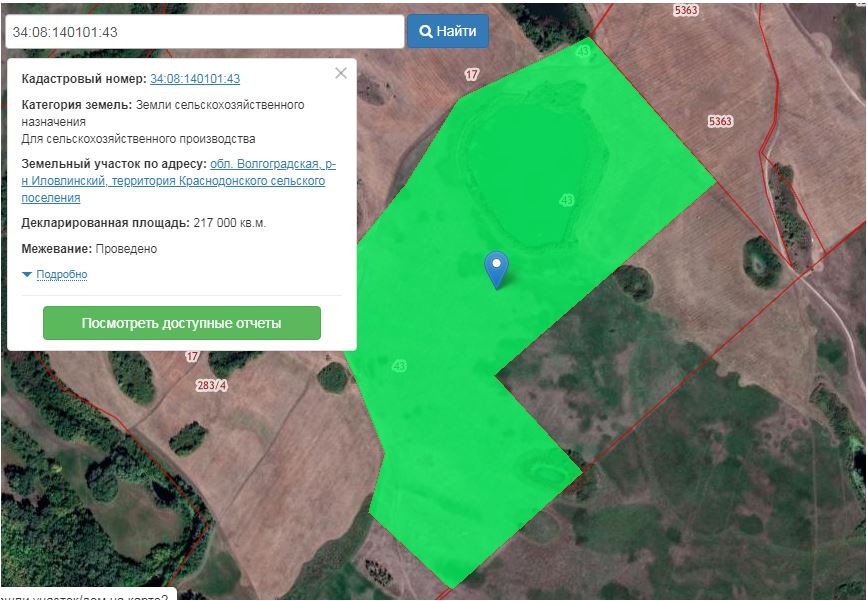The height and width of the screenshot is (601, 867).
Task: Click the 17 label below info panel
Action: [x=192, y=356]
